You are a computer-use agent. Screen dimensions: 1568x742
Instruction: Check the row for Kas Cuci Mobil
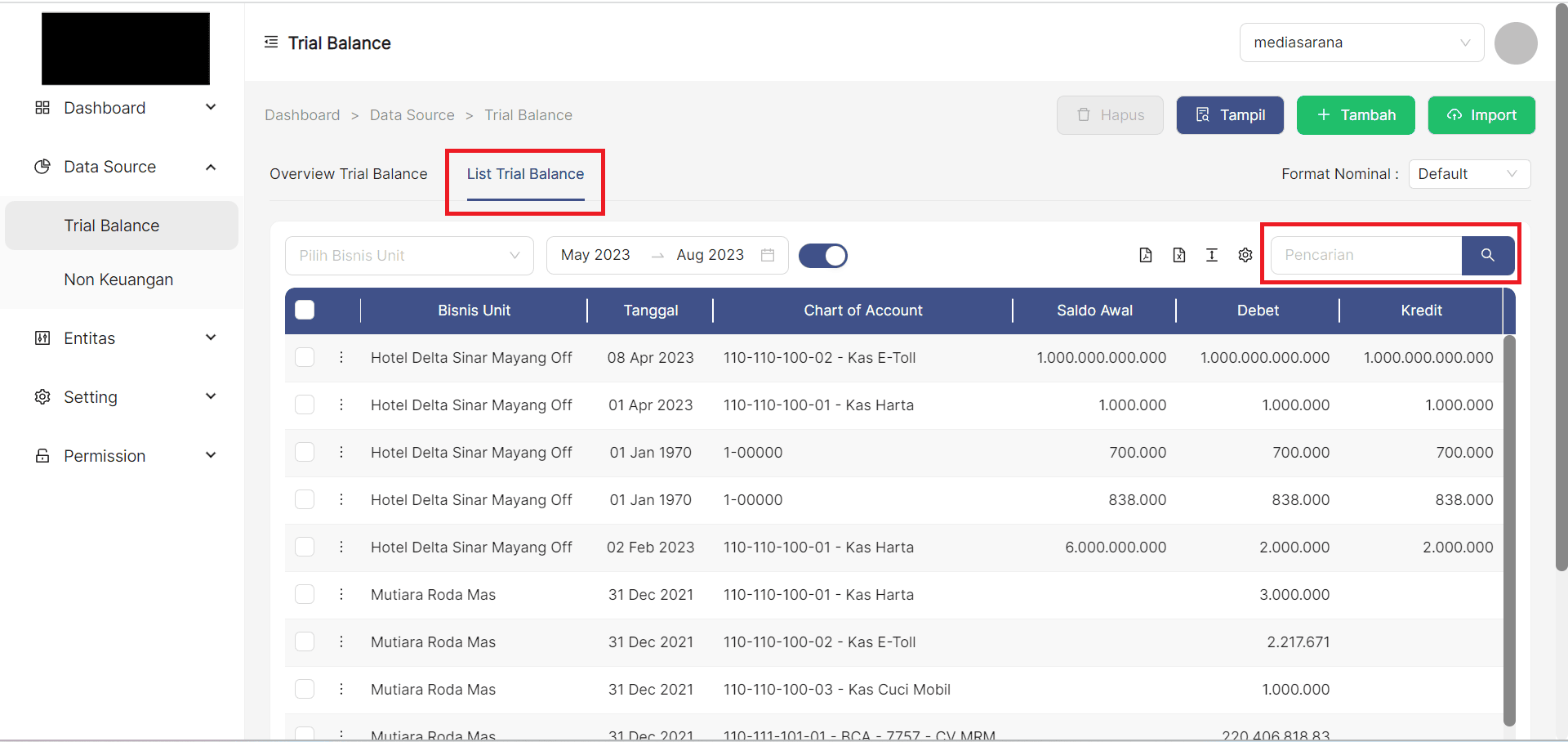tap(305, 689)
